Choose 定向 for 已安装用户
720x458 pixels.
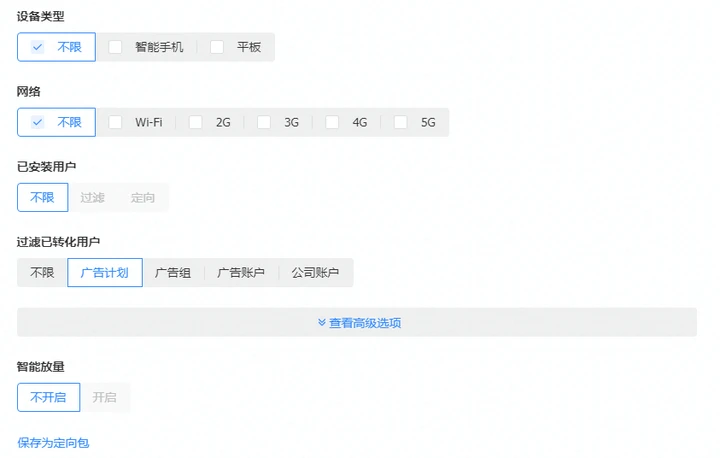(143, 197)
